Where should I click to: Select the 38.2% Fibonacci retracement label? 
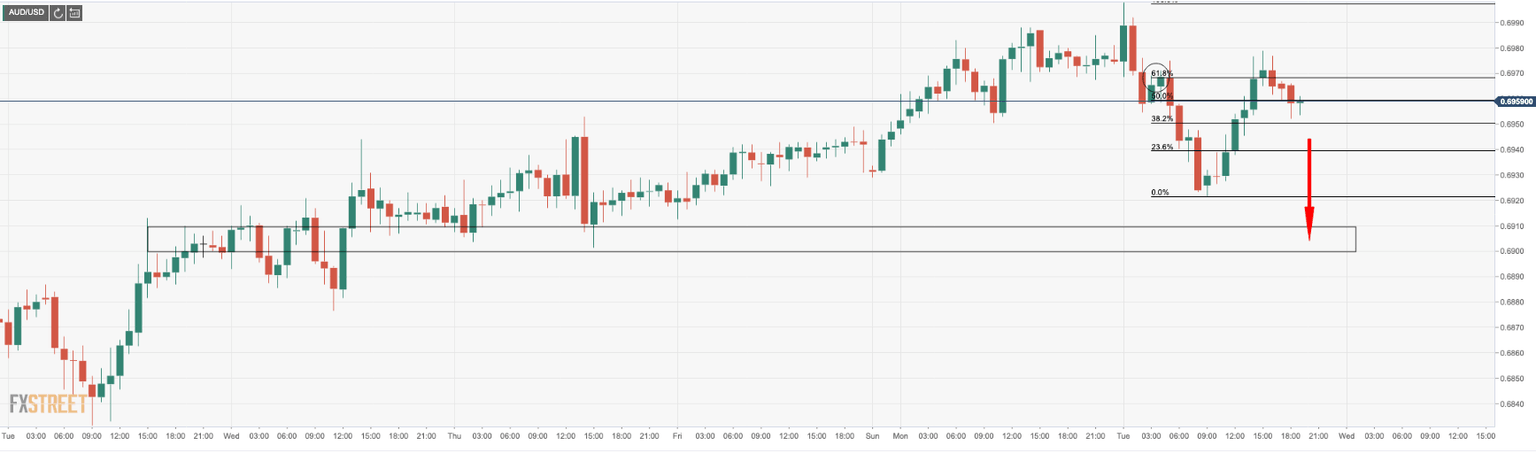1161,118
